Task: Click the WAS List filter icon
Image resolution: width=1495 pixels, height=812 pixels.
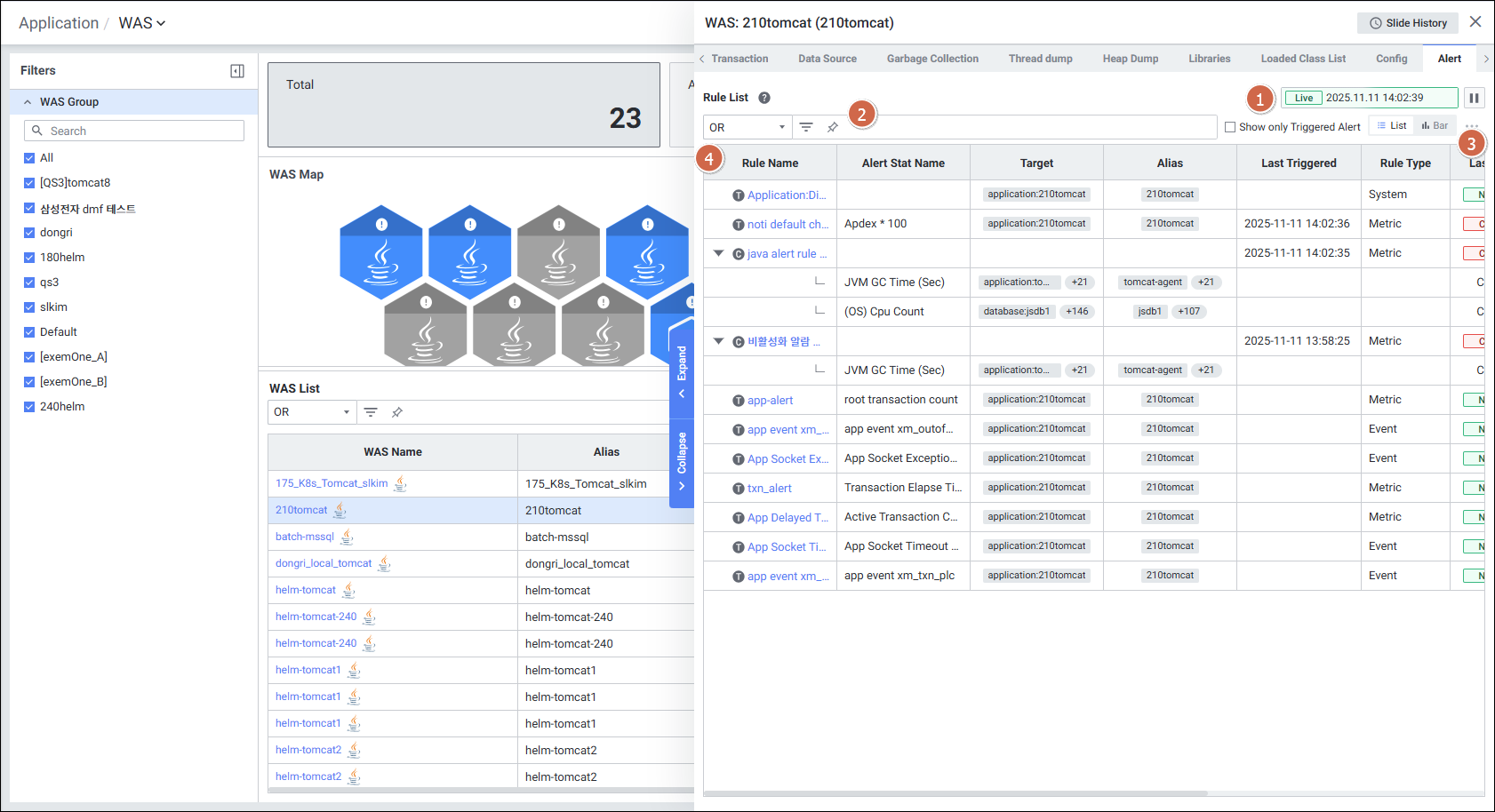Action: 371,412
